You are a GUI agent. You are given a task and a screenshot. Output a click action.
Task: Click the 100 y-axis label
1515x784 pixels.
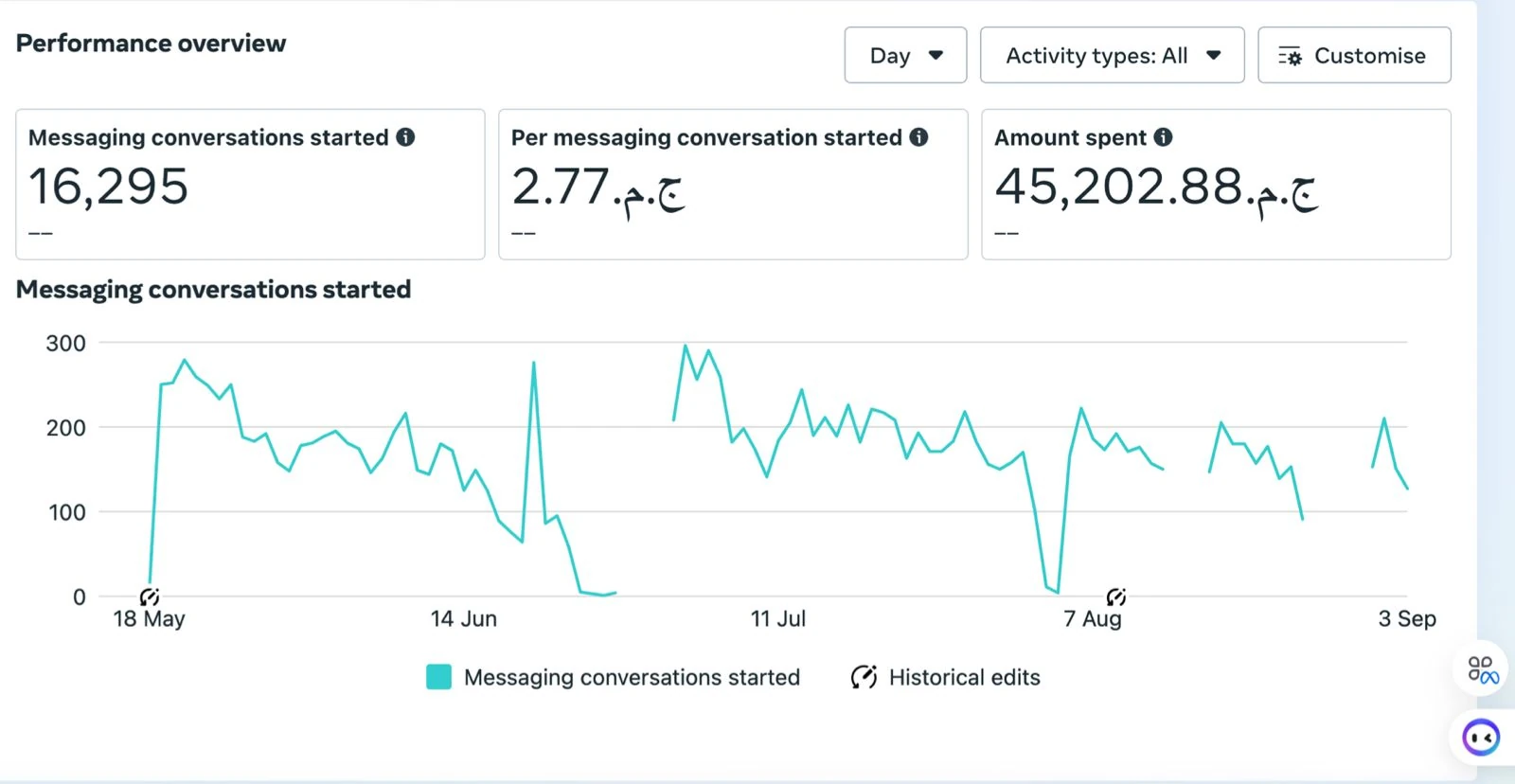pos(66,512)
